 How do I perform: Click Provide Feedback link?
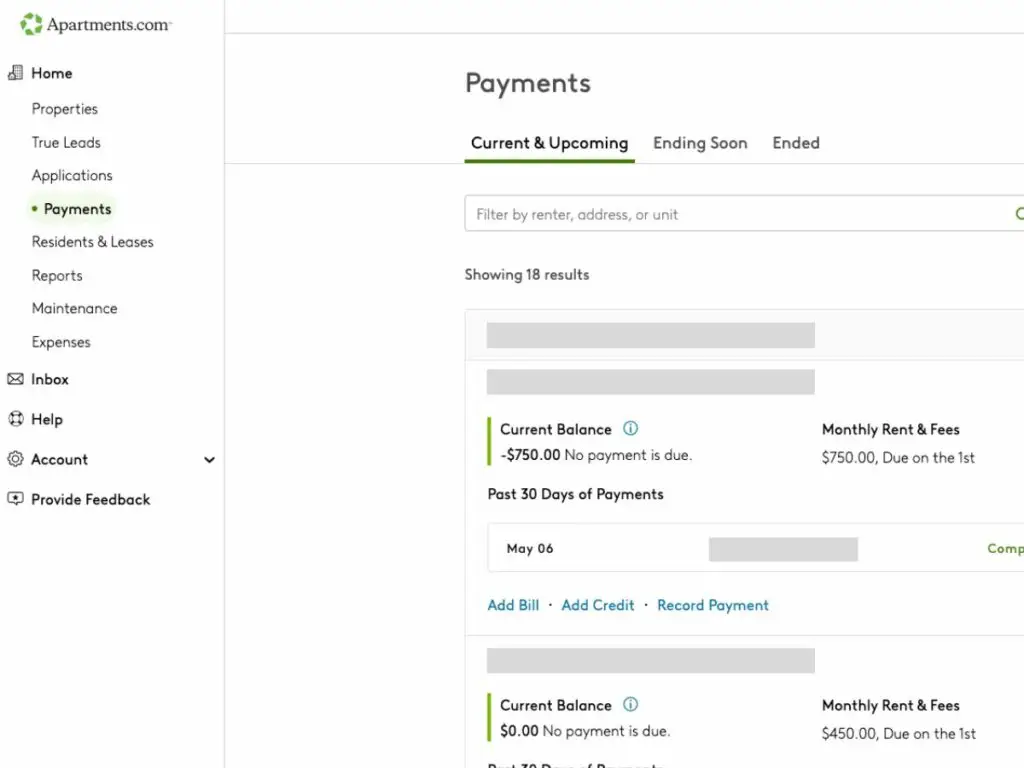coord(91,500)
